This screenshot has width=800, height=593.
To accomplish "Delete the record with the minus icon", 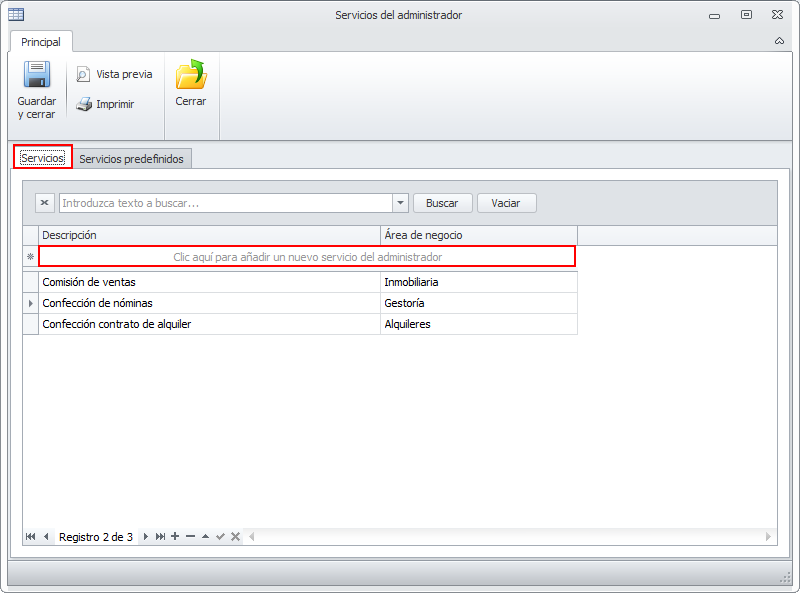I will pyautogui.click(x=190, y=536).
